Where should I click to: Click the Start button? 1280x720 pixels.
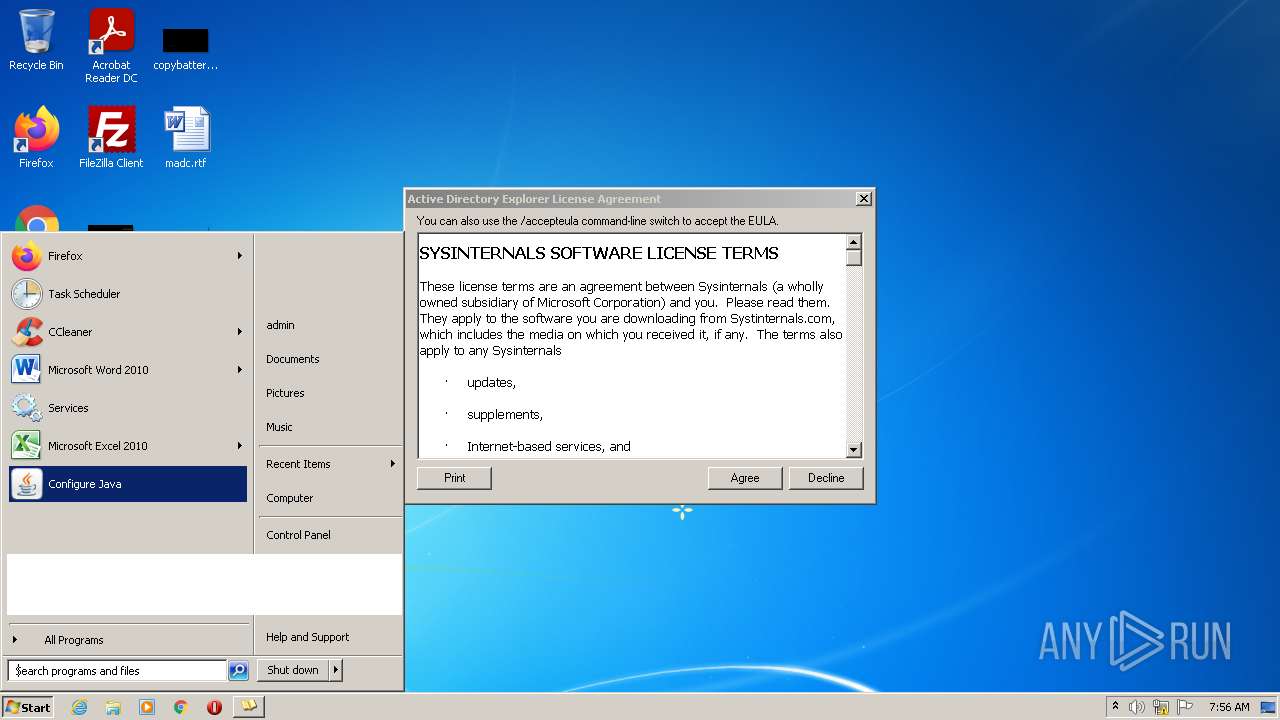click(x=28, y=707)
